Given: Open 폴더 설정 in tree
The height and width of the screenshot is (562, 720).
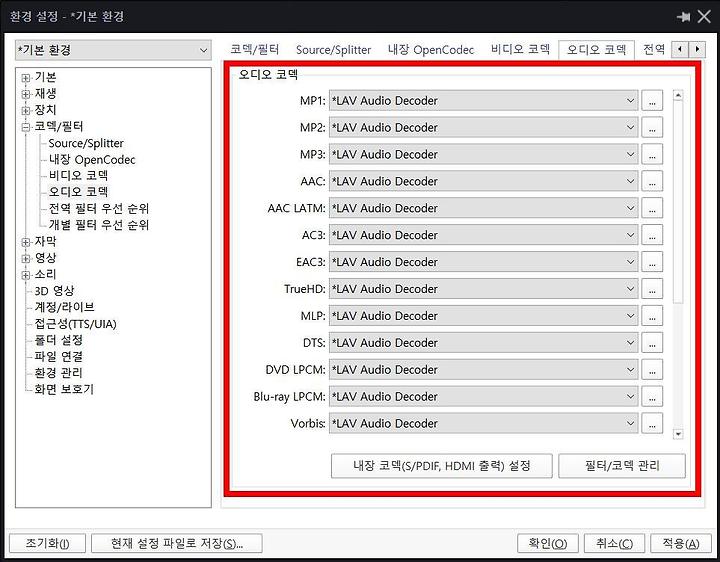Looking at the screenshot, I should click(x=58, y=340).
